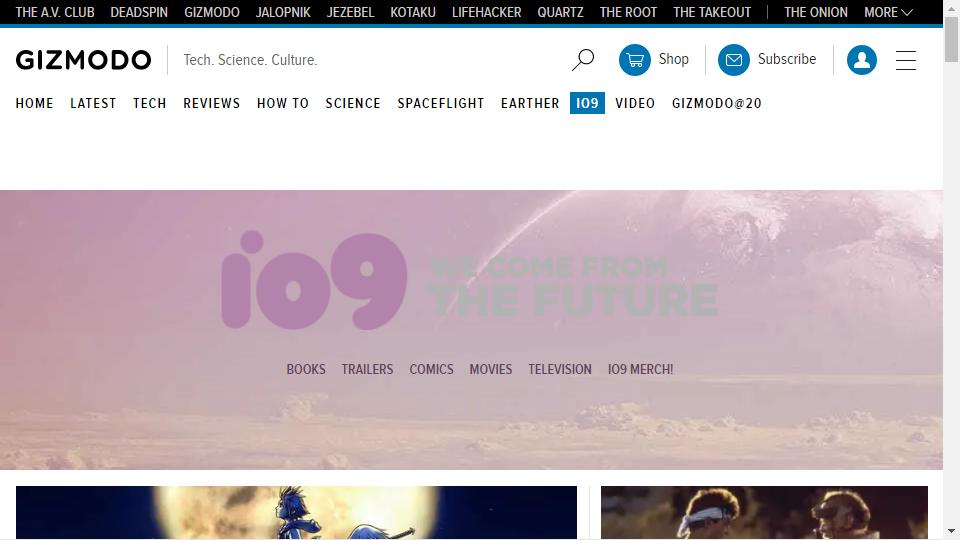
Task: Browse the TRAILERS category
Action: 367,369
